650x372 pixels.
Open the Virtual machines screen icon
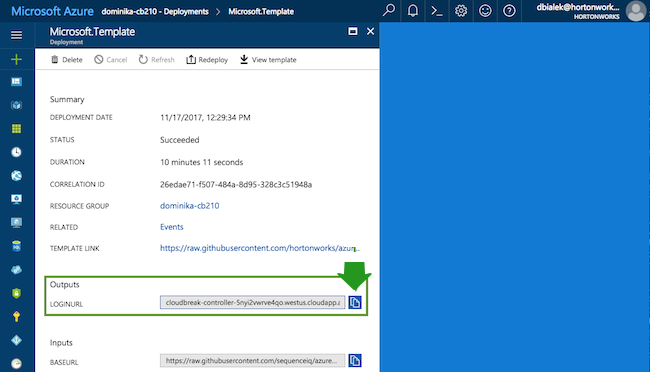[x=16, y=223]
